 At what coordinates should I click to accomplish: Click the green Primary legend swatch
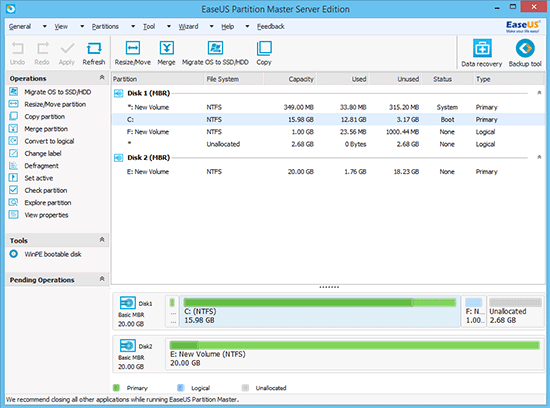pos(116,388)
